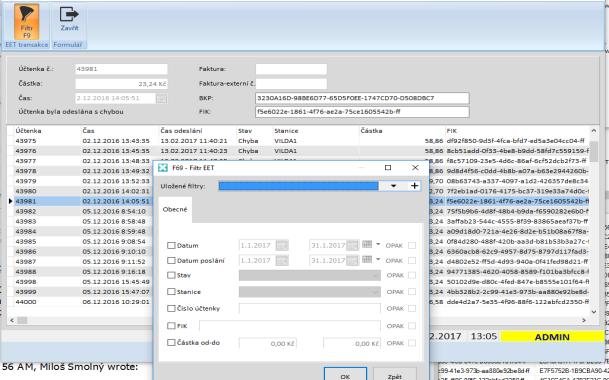
Task: Click the BKP code field
Action: (362, 98)
